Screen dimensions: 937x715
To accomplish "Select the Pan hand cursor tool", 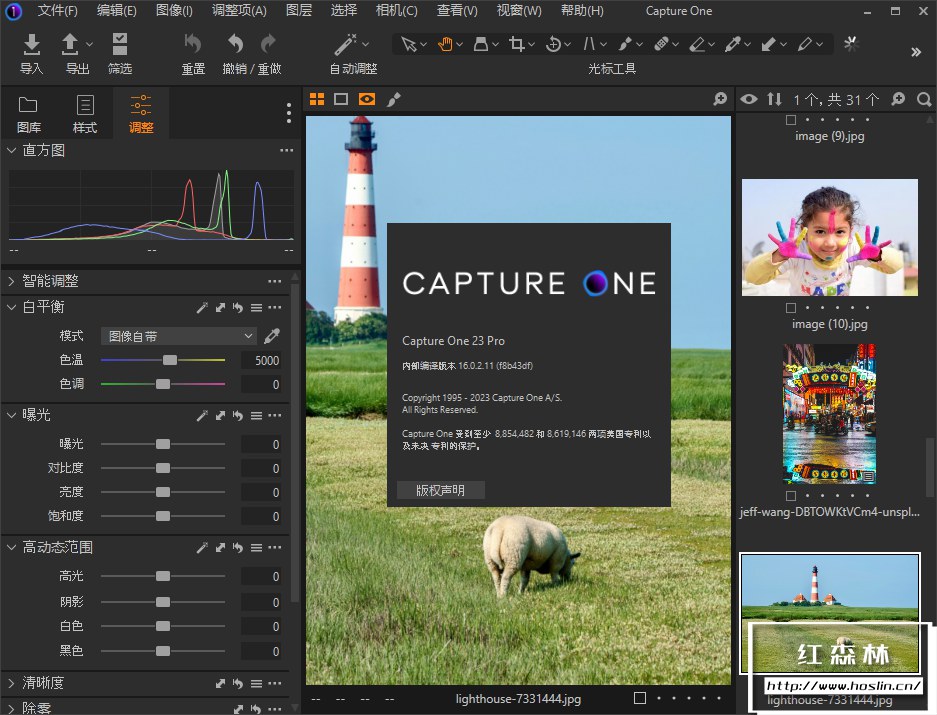I will [x=445, y=44].
